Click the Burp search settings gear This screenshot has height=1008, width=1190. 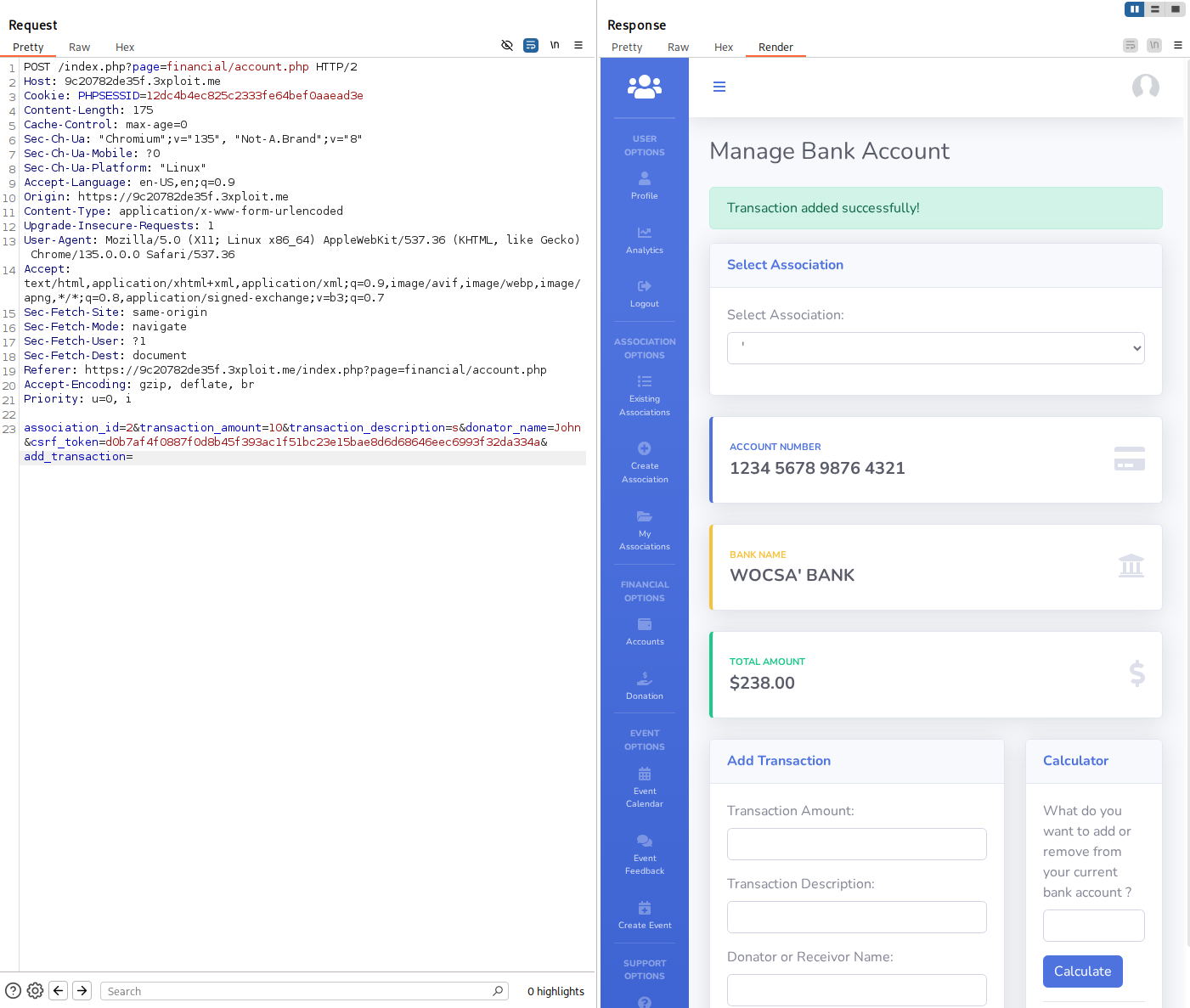pyautogui.click(x=35, y=990)
